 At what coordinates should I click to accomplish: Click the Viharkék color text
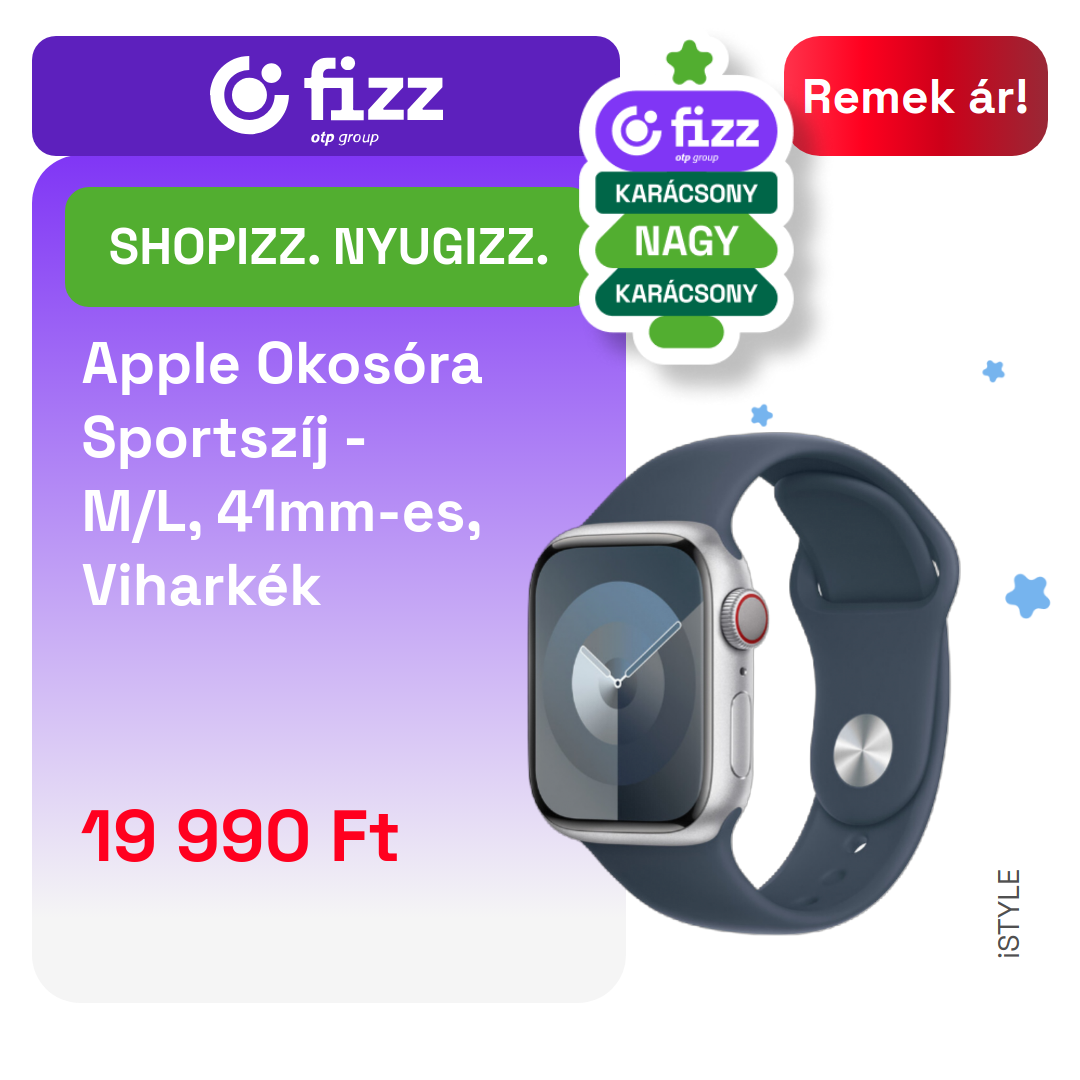click(x=202, y=585)
